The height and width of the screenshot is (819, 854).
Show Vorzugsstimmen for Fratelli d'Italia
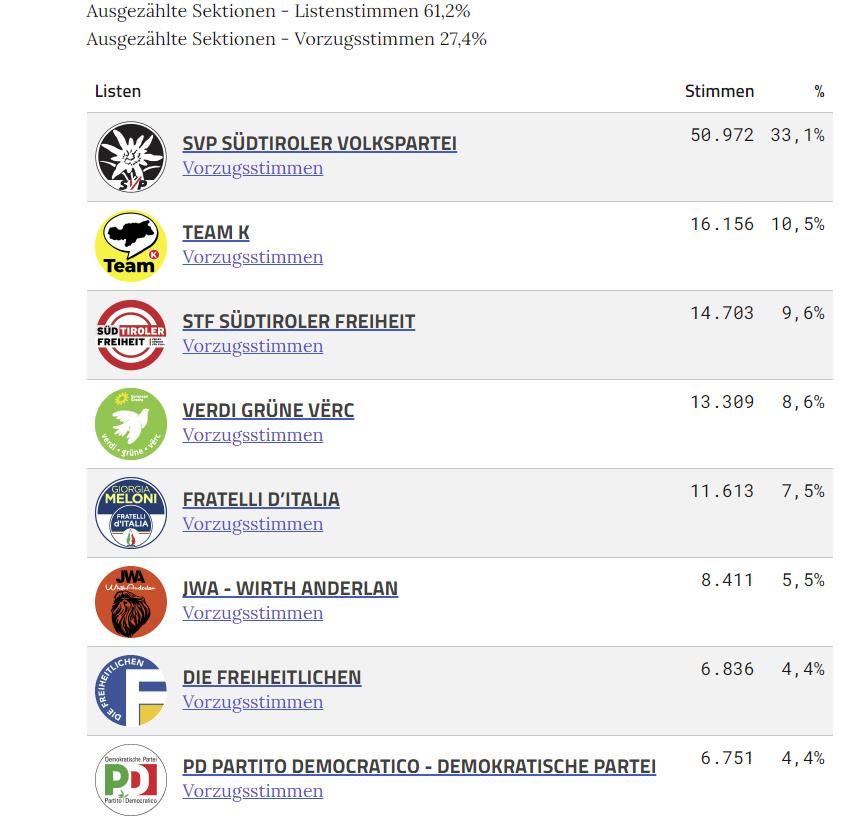coord(253,524)
